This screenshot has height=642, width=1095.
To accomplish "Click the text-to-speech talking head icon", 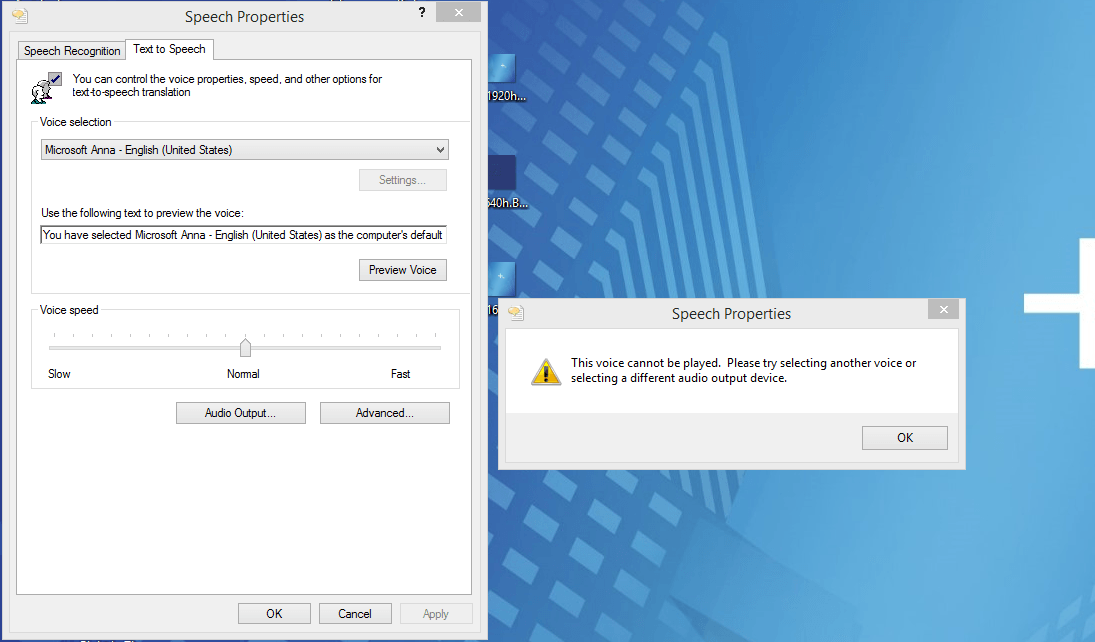I will pos(46,87).
